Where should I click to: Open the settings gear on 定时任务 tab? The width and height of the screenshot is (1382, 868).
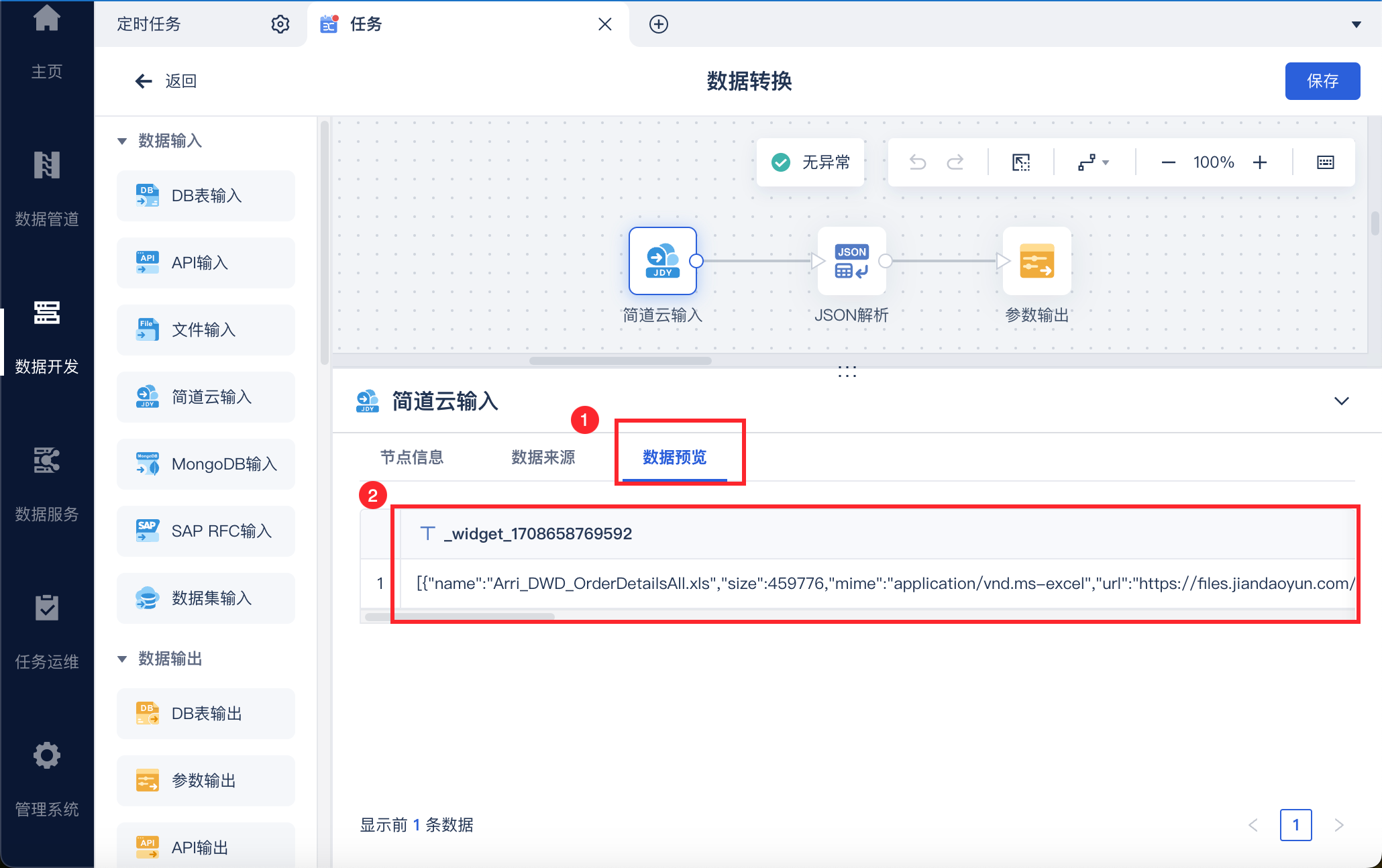[x=280, y=24]
